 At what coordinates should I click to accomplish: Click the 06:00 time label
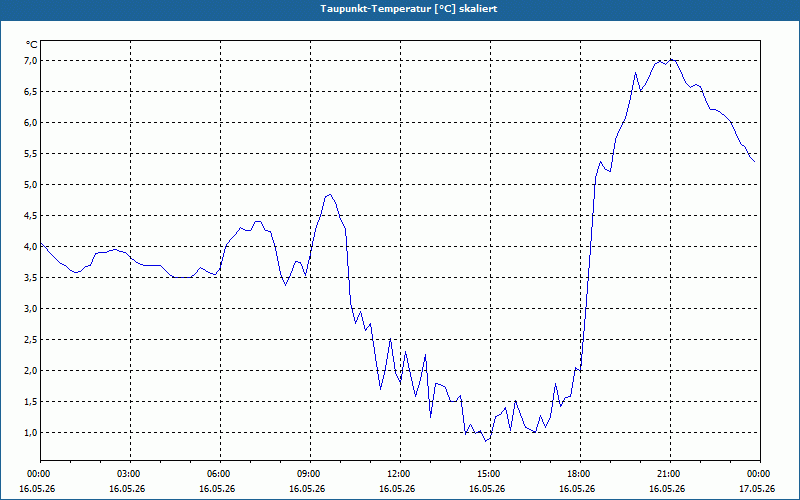pyautogui.click(x=220, y=474)
